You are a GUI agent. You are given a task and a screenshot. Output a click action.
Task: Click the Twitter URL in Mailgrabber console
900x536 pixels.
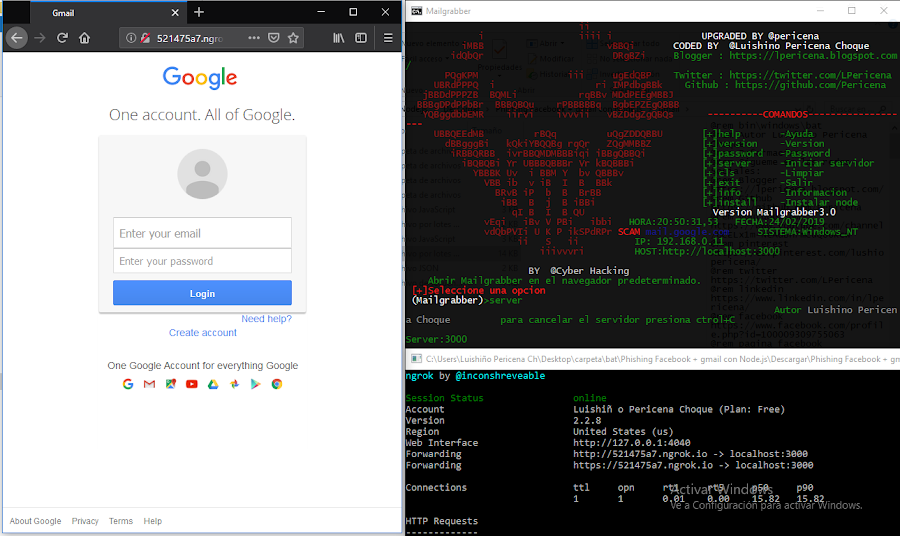coord(810,75)
